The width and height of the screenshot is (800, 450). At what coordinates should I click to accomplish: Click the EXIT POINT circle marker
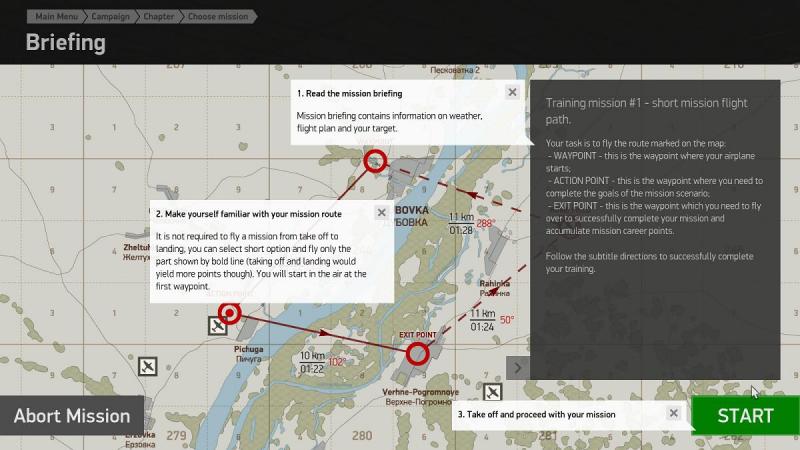click(x=417, y=354)
